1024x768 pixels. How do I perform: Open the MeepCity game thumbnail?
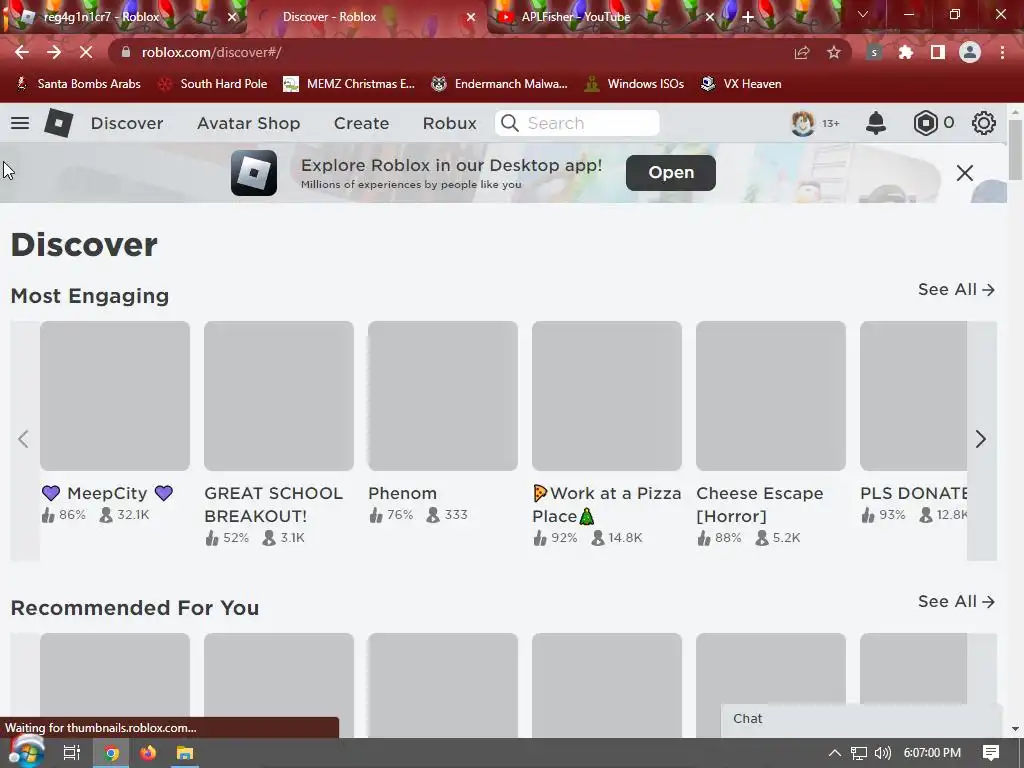click(x=115, y=395)
